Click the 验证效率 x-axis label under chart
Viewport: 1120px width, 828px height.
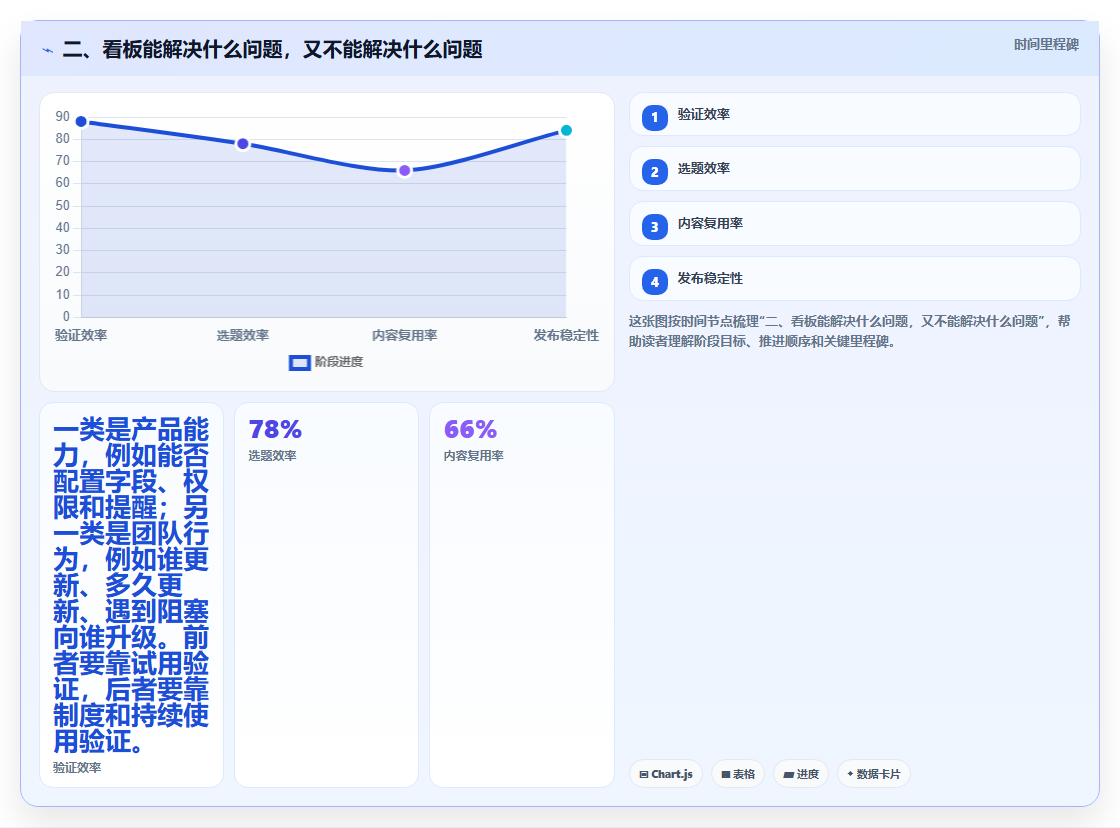click(81, 336)
